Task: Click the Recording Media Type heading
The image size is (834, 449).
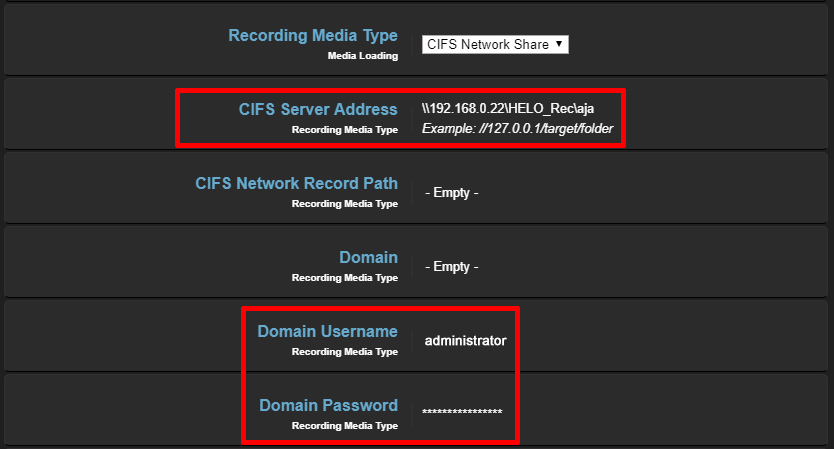Action: coord(312,36)
